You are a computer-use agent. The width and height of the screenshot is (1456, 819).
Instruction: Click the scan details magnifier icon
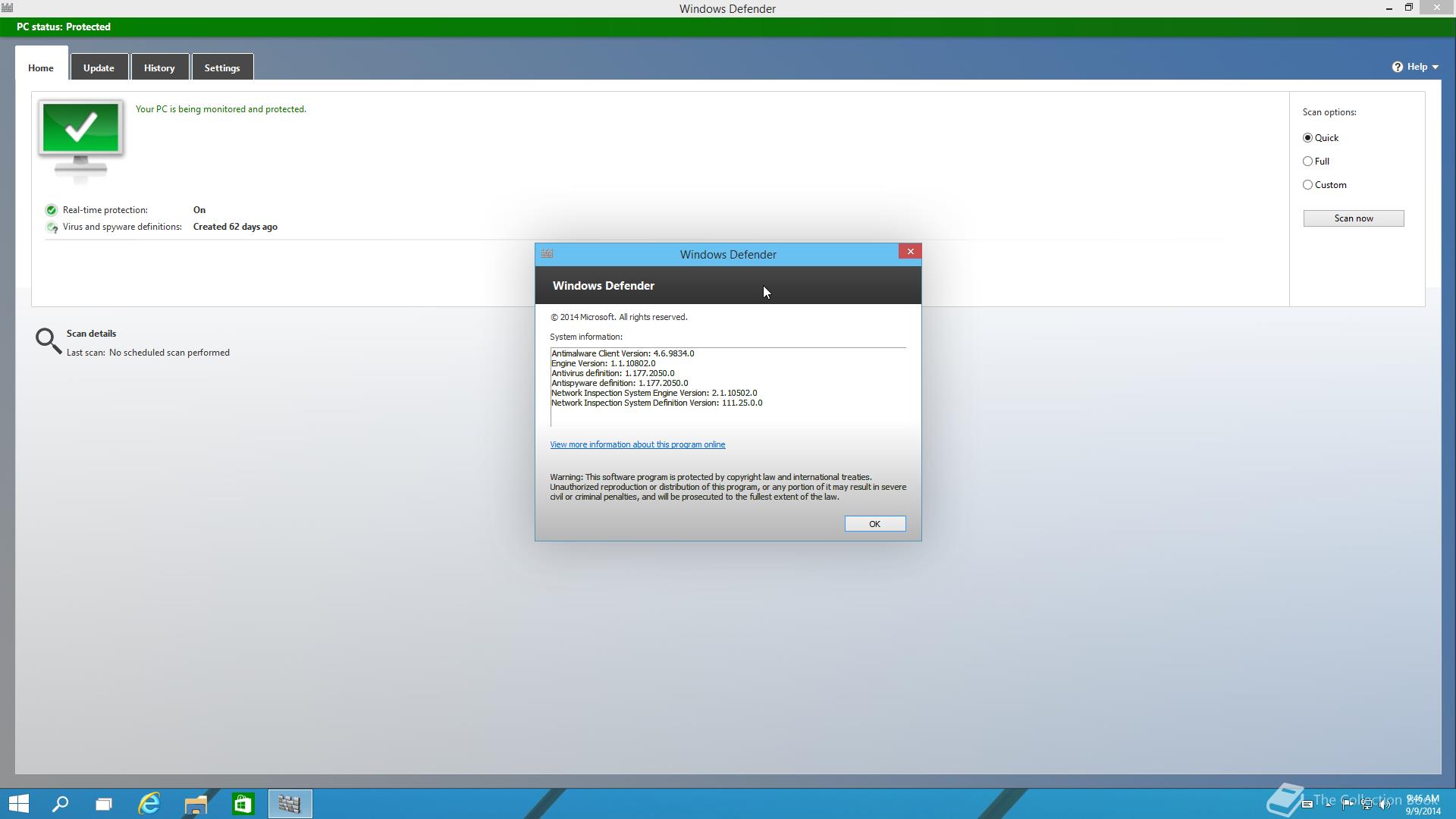[49, 341]
